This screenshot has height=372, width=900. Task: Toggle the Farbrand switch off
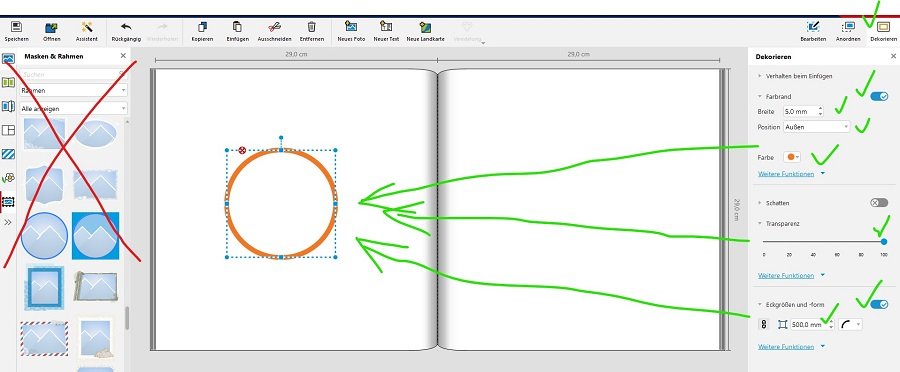coord(879,96)
